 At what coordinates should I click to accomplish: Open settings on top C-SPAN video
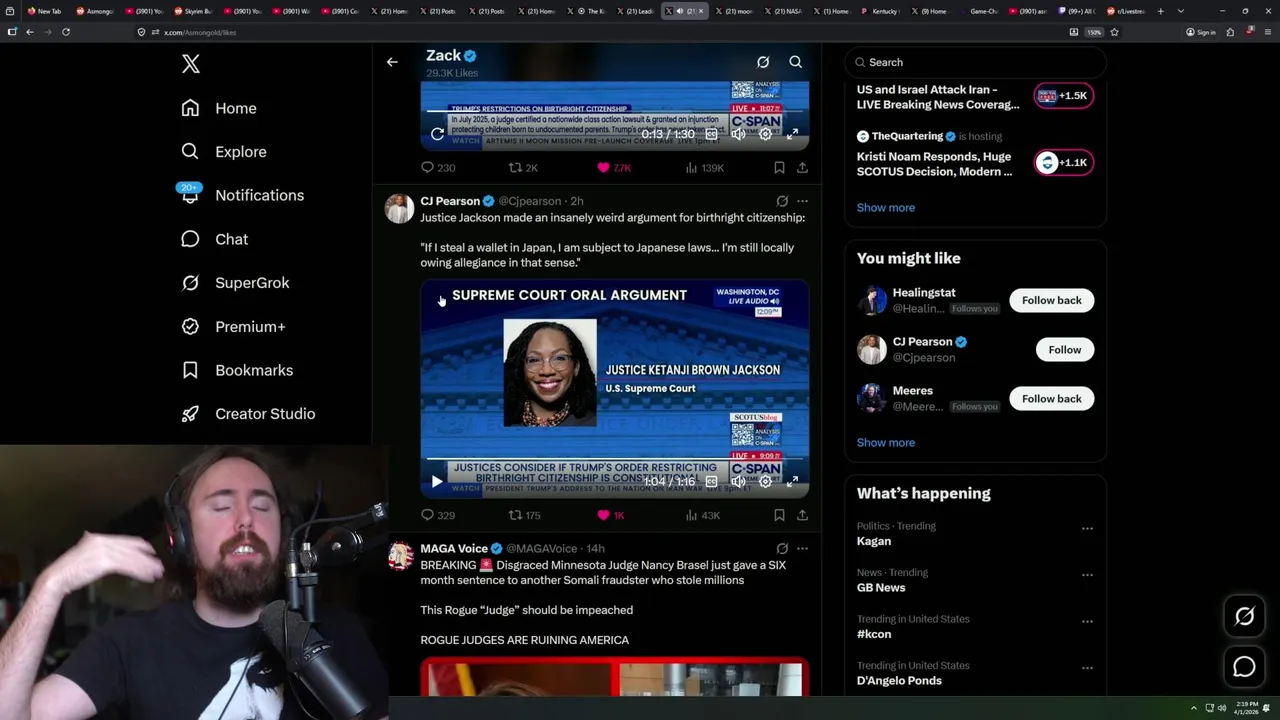coord(765,134)
